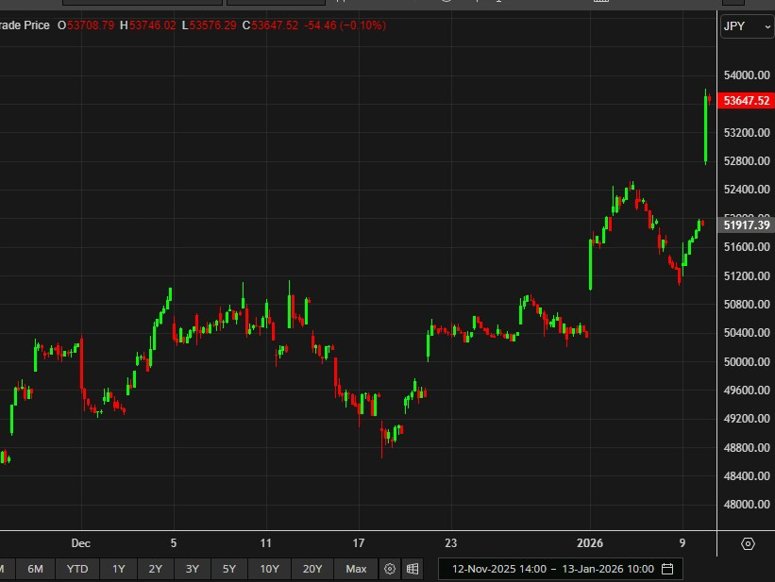Select the 3Y range
Screen dimensions: 775x582
(192, 569)
